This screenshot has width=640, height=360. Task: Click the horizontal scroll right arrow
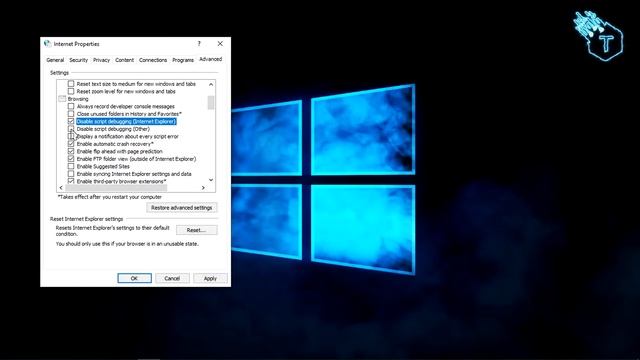(203, 188)
